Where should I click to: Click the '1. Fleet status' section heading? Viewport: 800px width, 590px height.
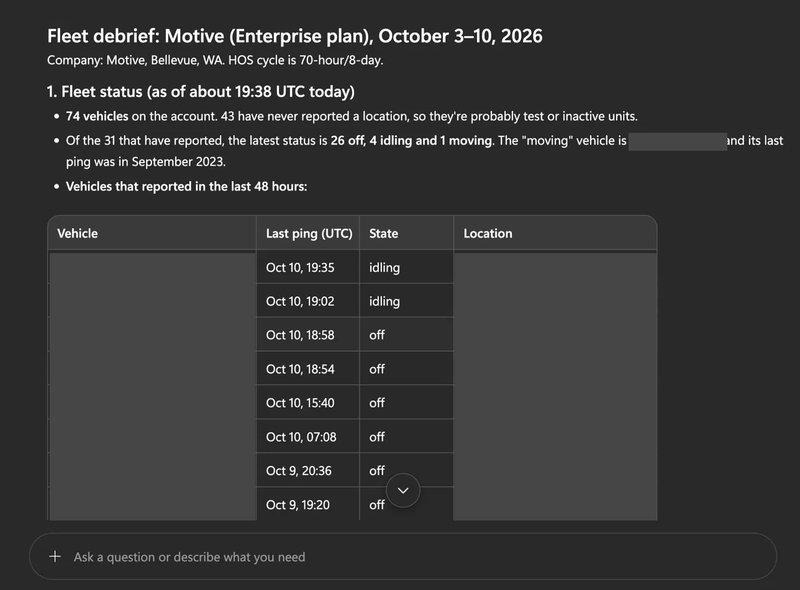(x=201, y=91)
